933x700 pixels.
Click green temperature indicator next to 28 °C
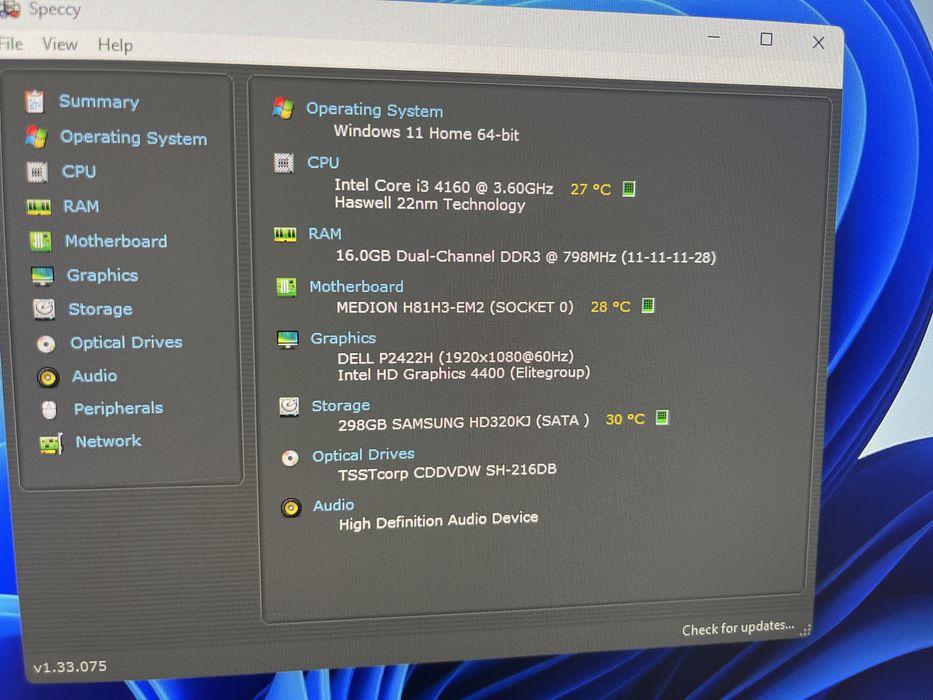coord(648,305)
